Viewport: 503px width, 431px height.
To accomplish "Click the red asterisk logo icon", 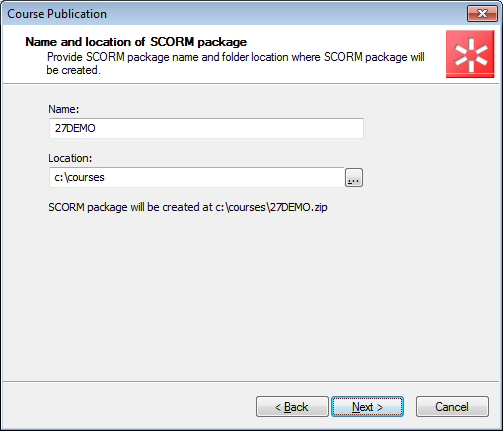I will coord(470,54).
